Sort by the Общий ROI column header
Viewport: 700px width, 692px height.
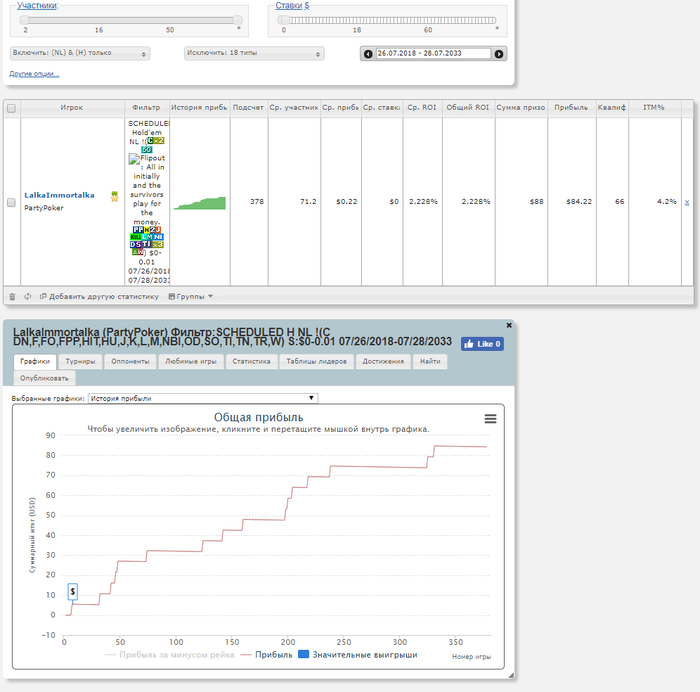[x=468, y=108]
